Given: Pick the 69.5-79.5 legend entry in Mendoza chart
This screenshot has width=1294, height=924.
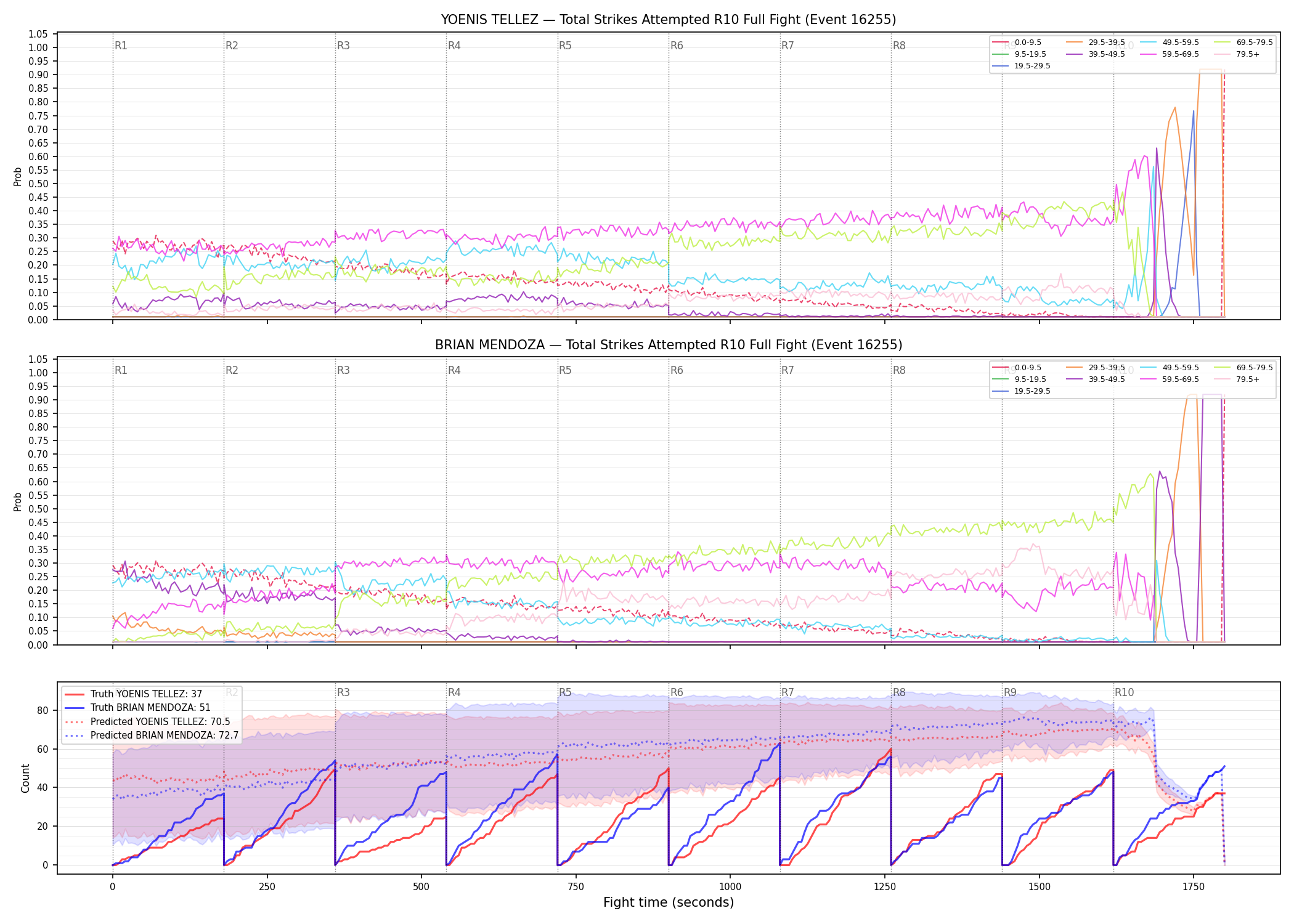Looking at the screenshot, I should point(1243,368).
